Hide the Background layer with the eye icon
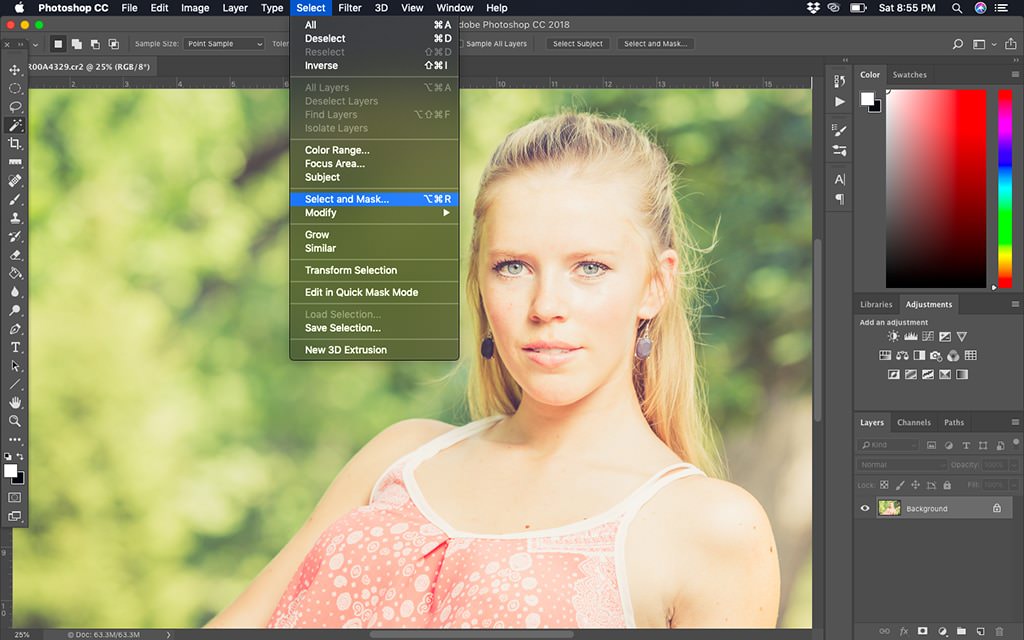The height and width of the screenshot is (640, 1024). (x=865, y=508)
